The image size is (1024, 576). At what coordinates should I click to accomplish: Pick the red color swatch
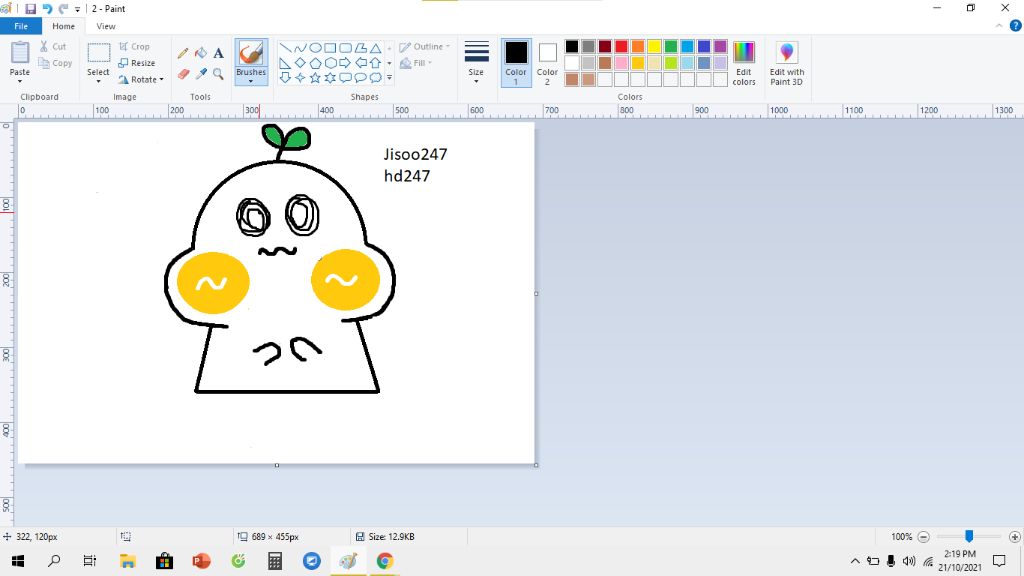tap(621, 46)
